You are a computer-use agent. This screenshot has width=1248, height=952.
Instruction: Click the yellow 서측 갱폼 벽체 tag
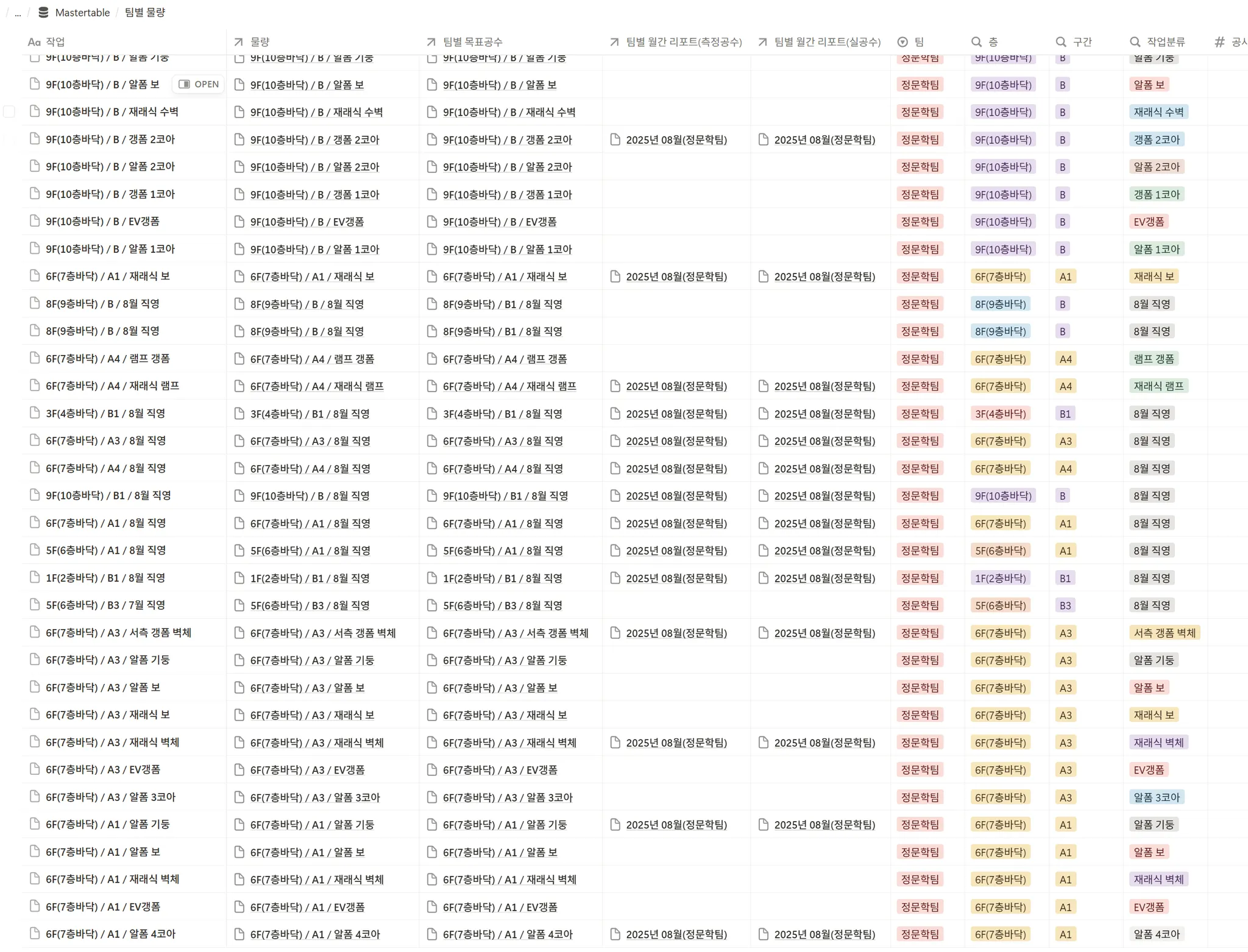[1164, 633]
